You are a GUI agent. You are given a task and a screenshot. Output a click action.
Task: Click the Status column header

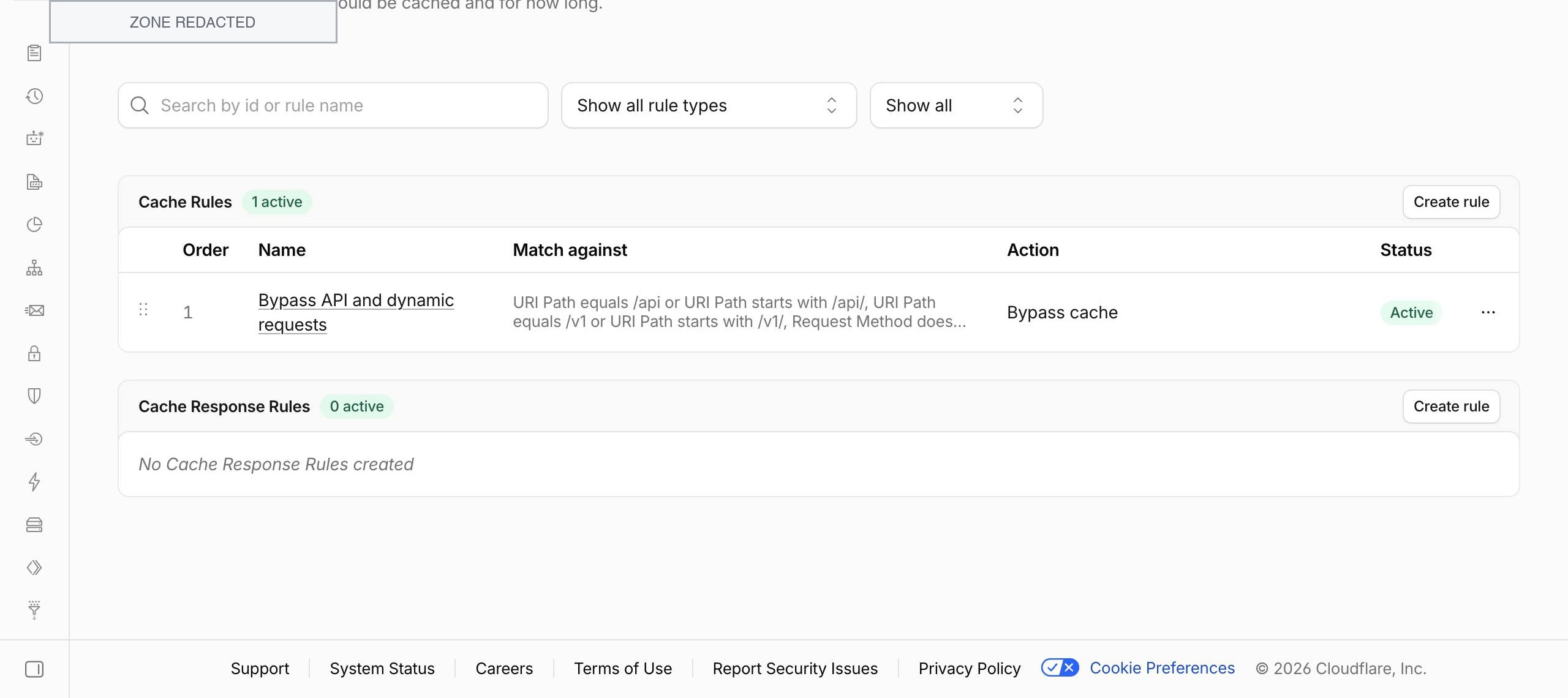pos(1406,250)
